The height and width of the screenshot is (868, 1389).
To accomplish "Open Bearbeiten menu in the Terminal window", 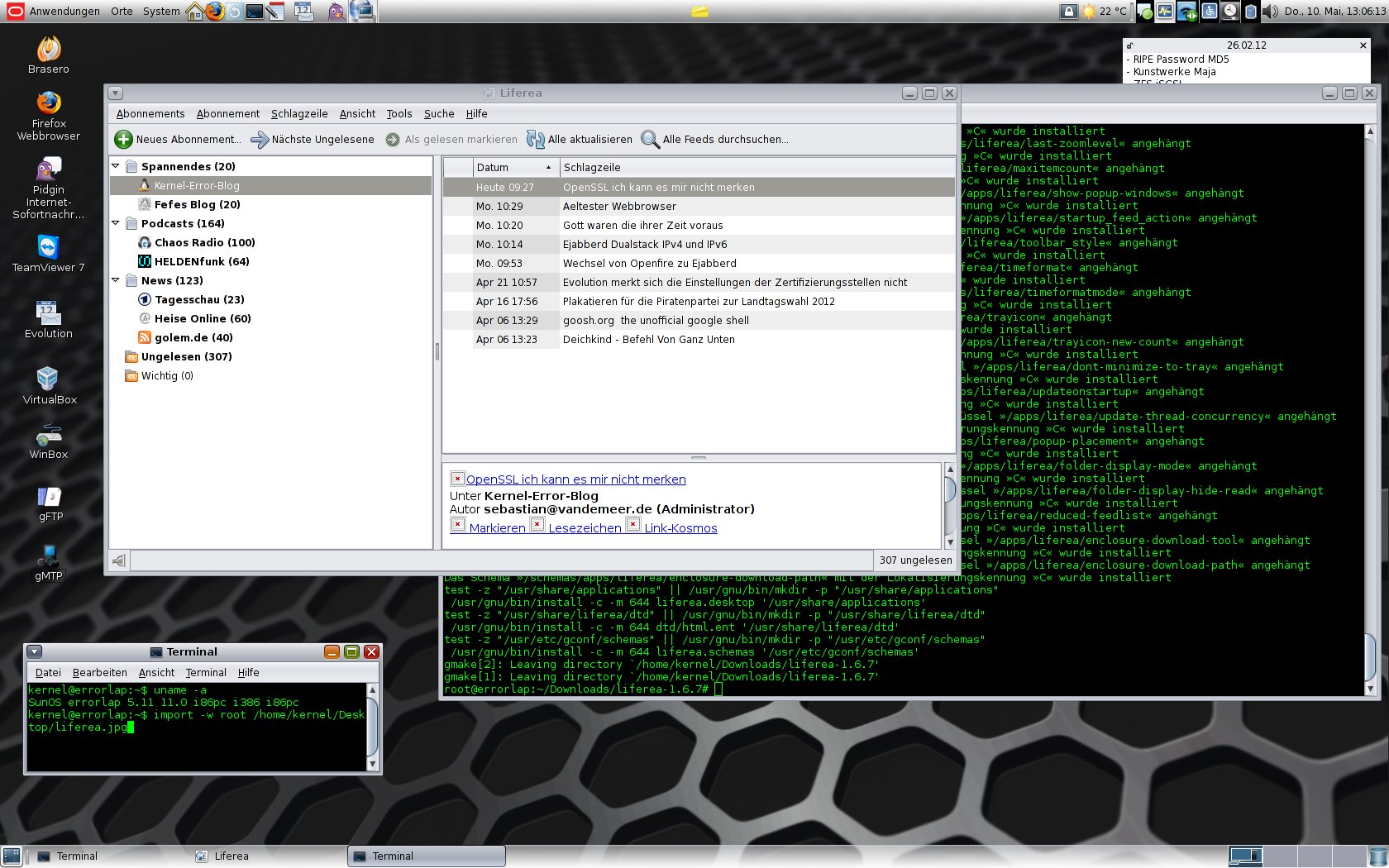I will pyautogui.click(x=100, y=673).
